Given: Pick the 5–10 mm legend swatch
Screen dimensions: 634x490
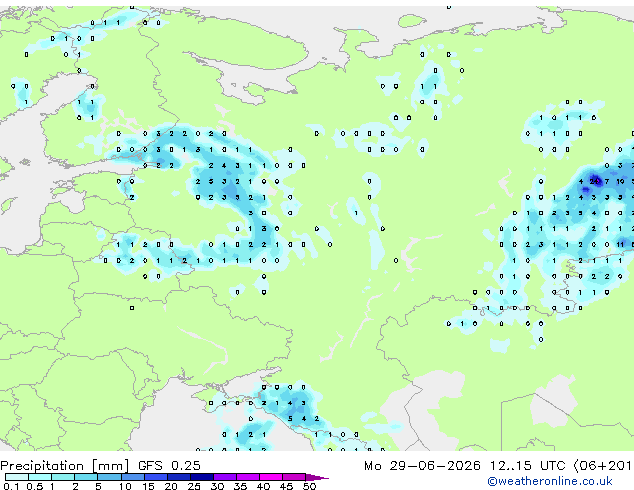Looking at the screenshot, I should (x=109, y=477).
